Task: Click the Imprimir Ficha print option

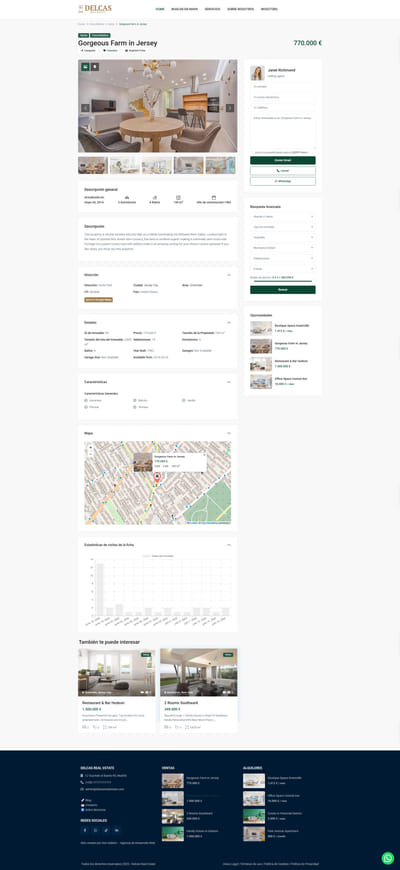Action: pyautogui.click(x=135, y=50)
